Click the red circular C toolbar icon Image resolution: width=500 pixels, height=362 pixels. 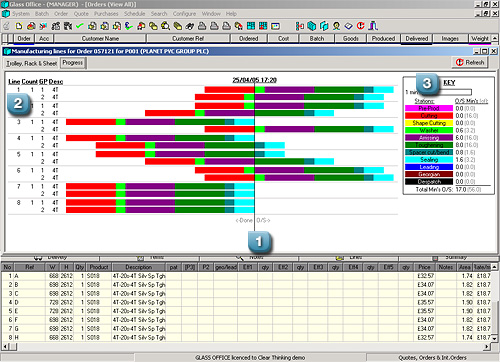[361, 26]
